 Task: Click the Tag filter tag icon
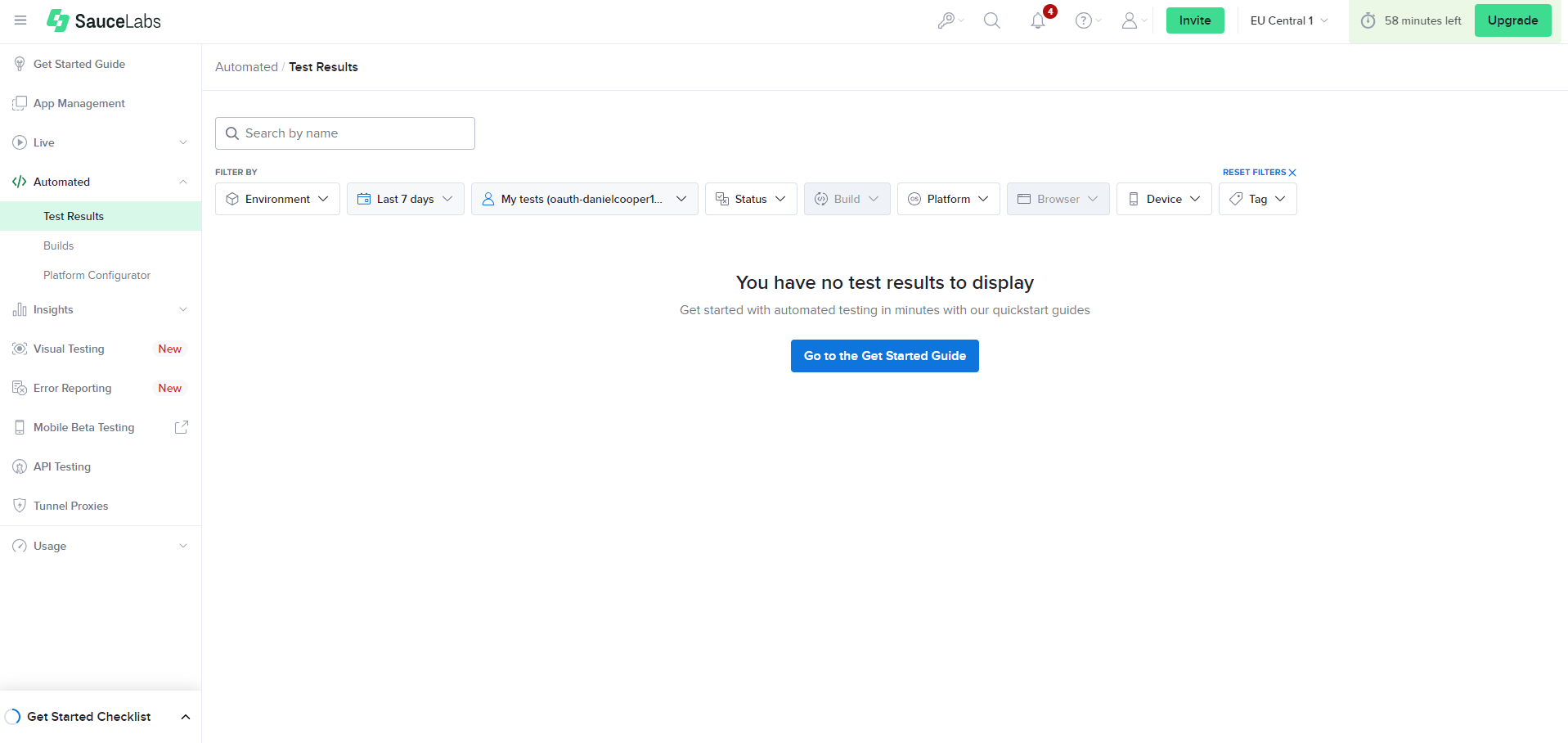pos(1236,199)
